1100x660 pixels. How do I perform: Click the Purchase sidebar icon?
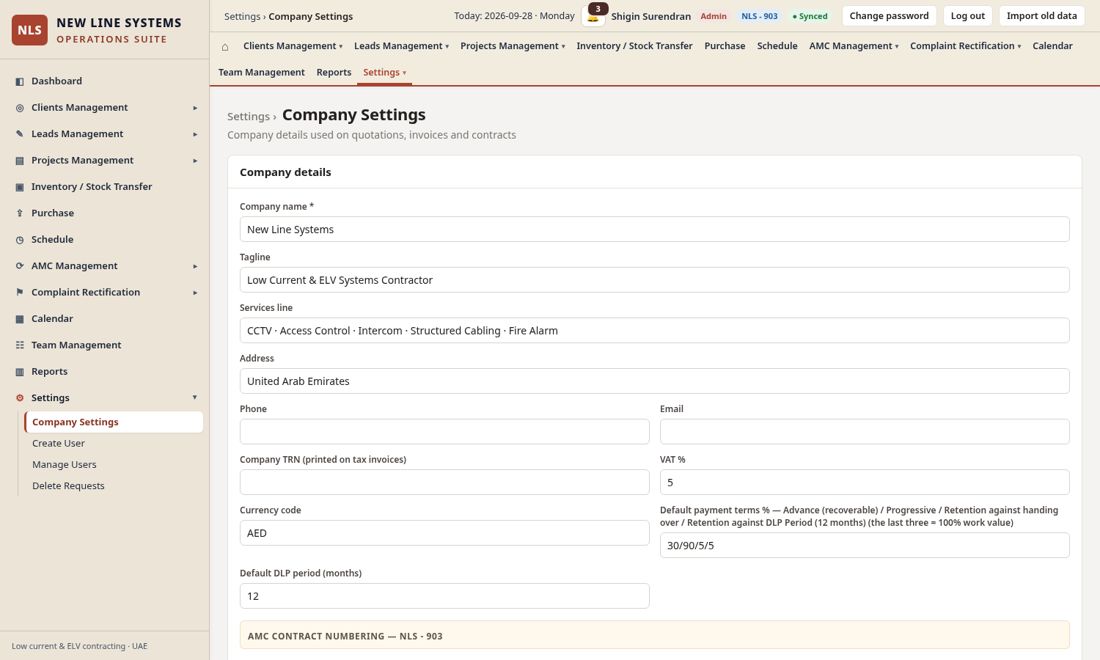20,213
